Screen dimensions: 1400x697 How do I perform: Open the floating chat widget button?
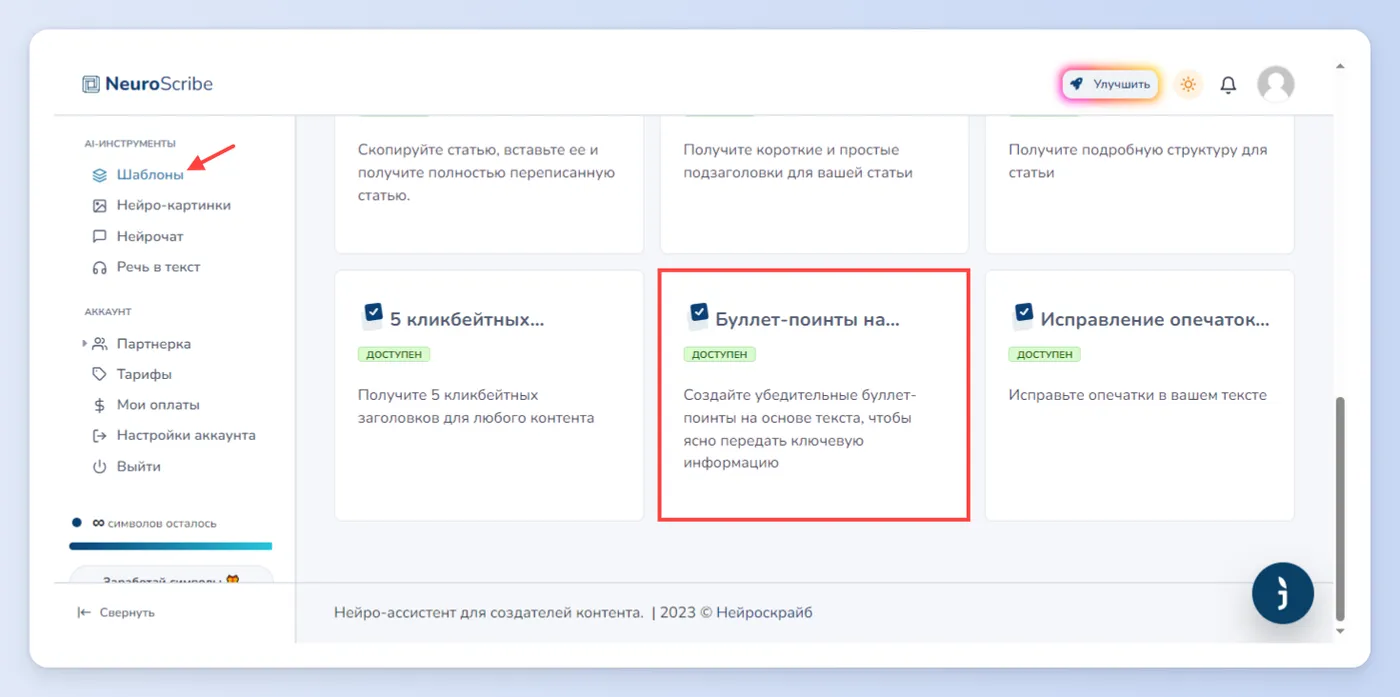(1282, 593)
